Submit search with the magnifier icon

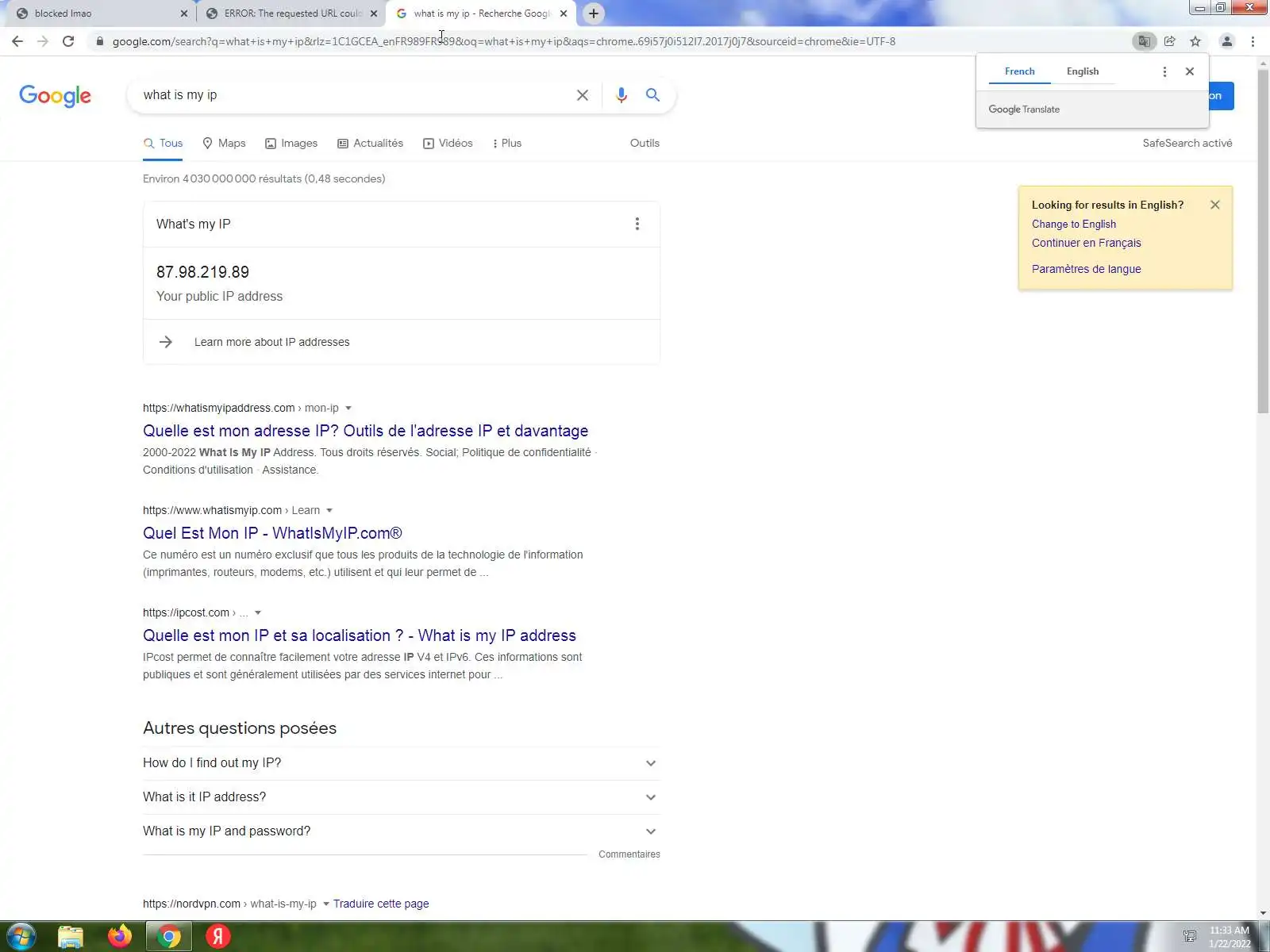(652, 95)
